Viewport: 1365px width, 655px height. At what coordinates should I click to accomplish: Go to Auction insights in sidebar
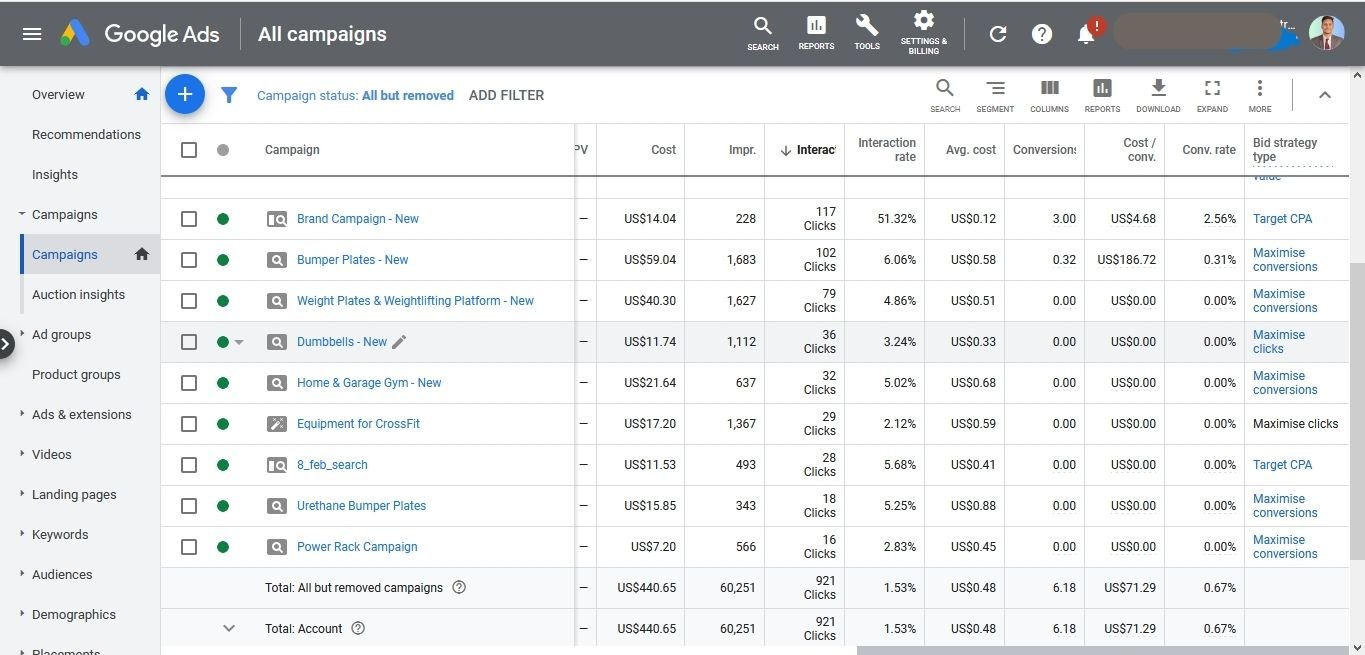click(x=78, y=295)
